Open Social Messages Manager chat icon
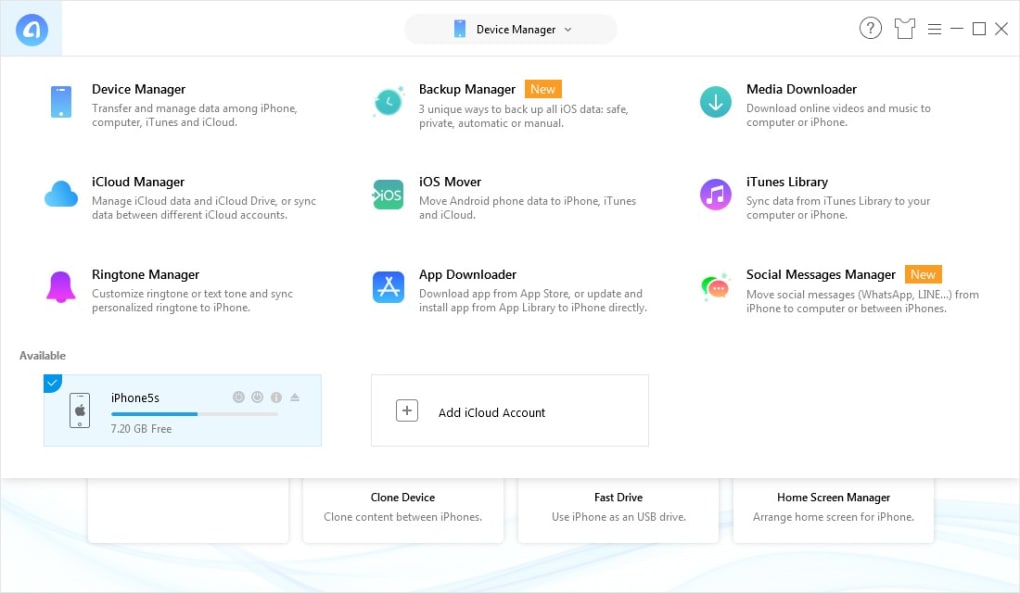 [715, 288]
